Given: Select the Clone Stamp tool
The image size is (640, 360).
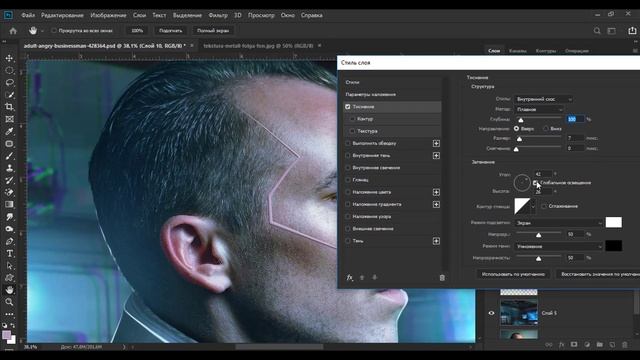Looking at the screenshot, I should point(9,168).
